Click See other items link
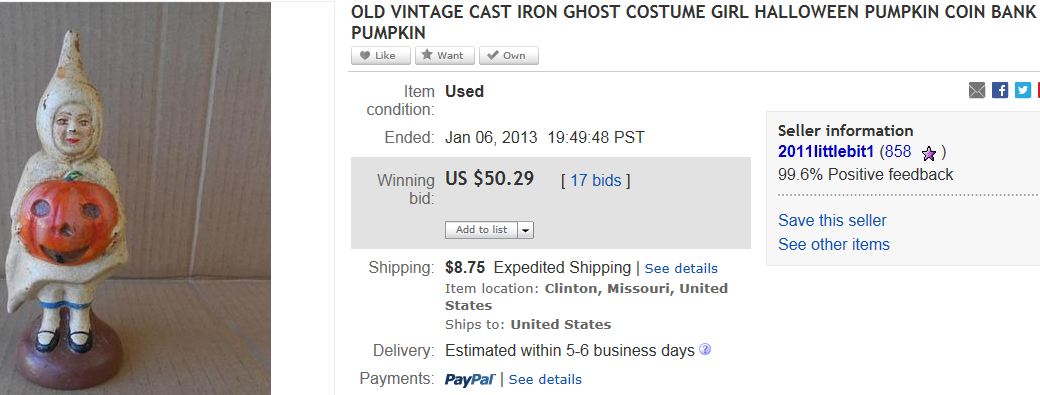This screenshot has height=395, width=1040. tap(834, 245)
